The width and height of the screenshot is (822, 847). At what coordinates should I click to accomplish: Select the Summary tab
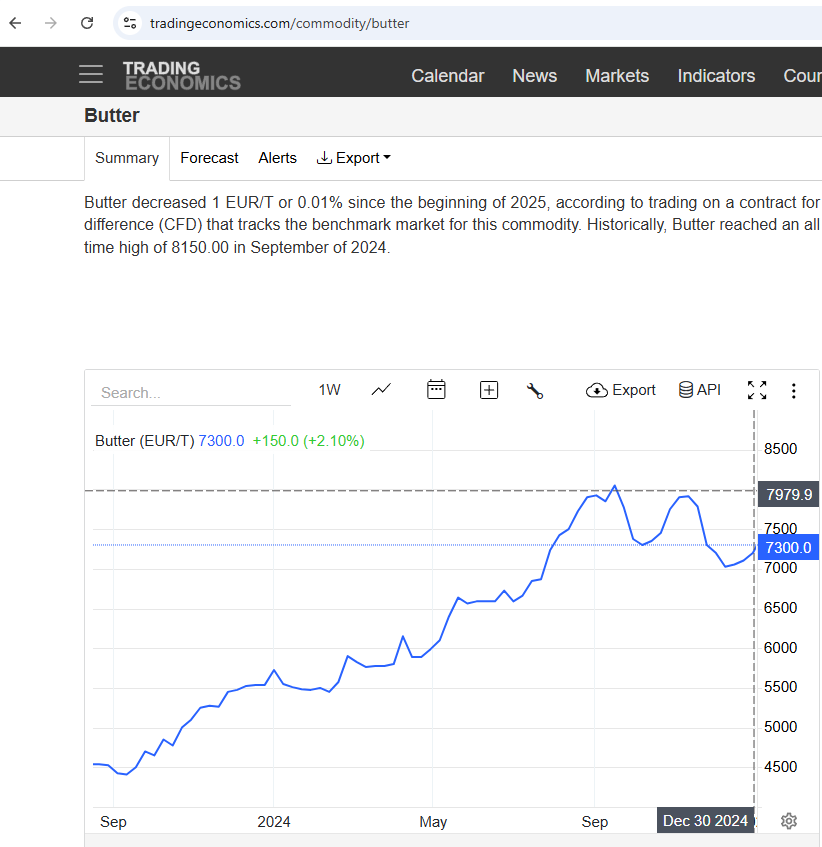pos(127,158)
